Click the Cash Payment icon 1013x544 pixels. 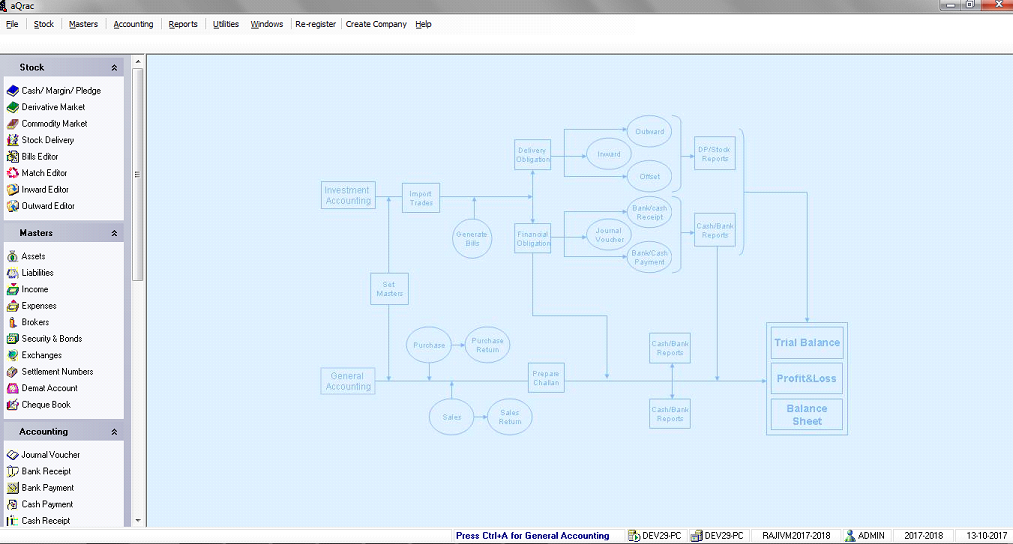point(12,505)
